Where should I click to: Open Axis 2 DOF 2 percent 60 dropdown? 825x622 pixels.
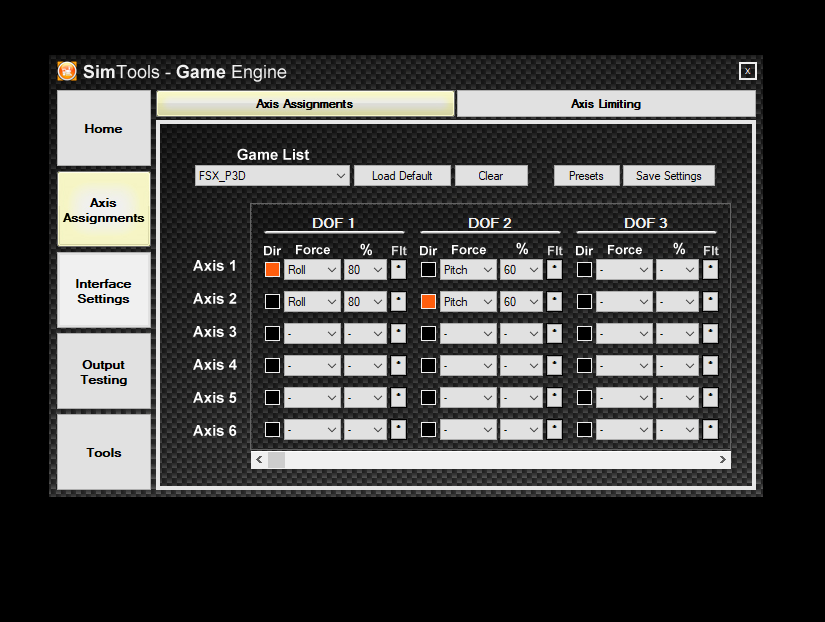tap(521, 302)
